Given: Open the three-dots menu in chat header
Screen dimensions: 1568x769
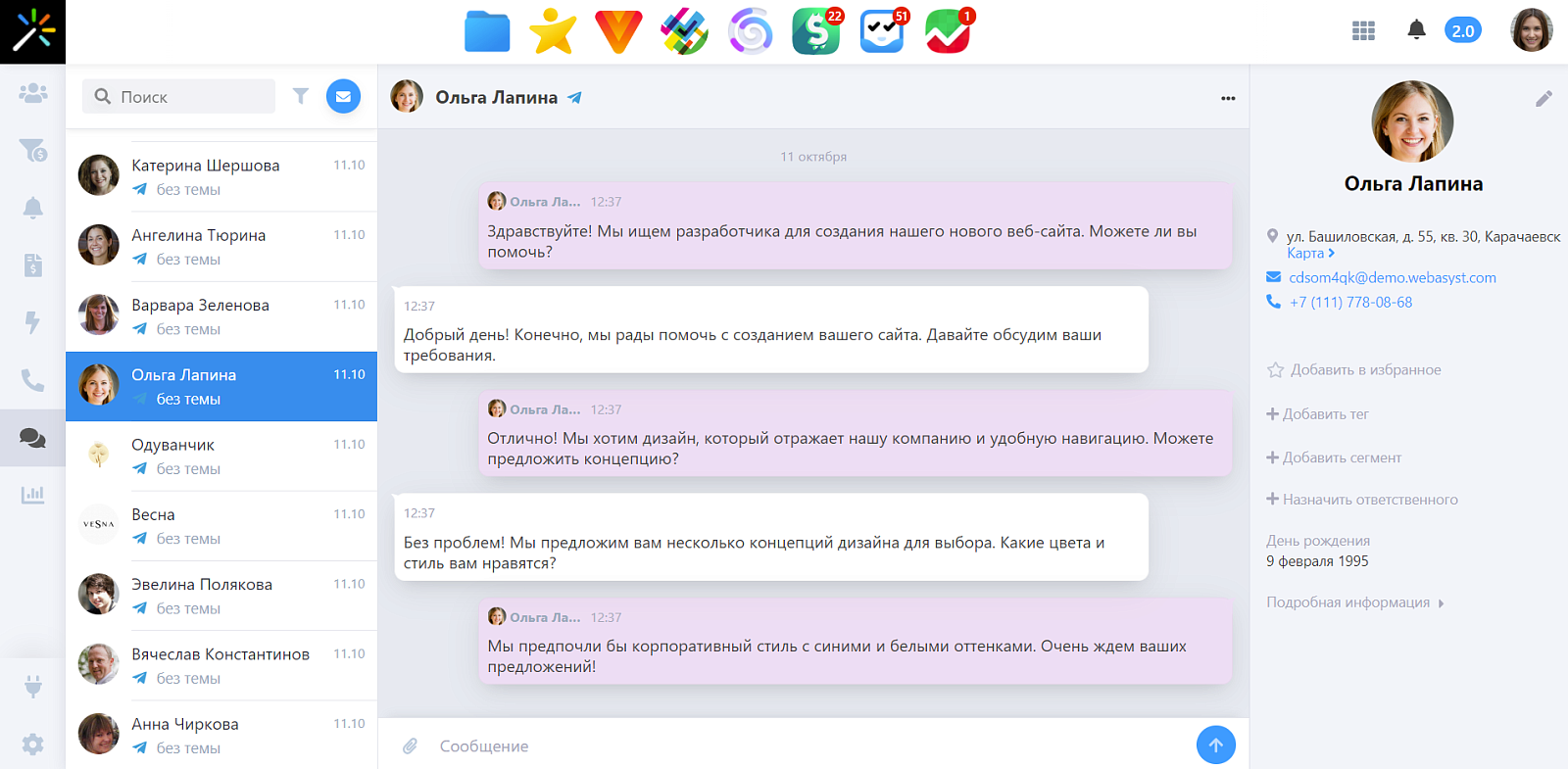Looking at the screenshot, I should pyautogui.click(x=1228, y=98).
